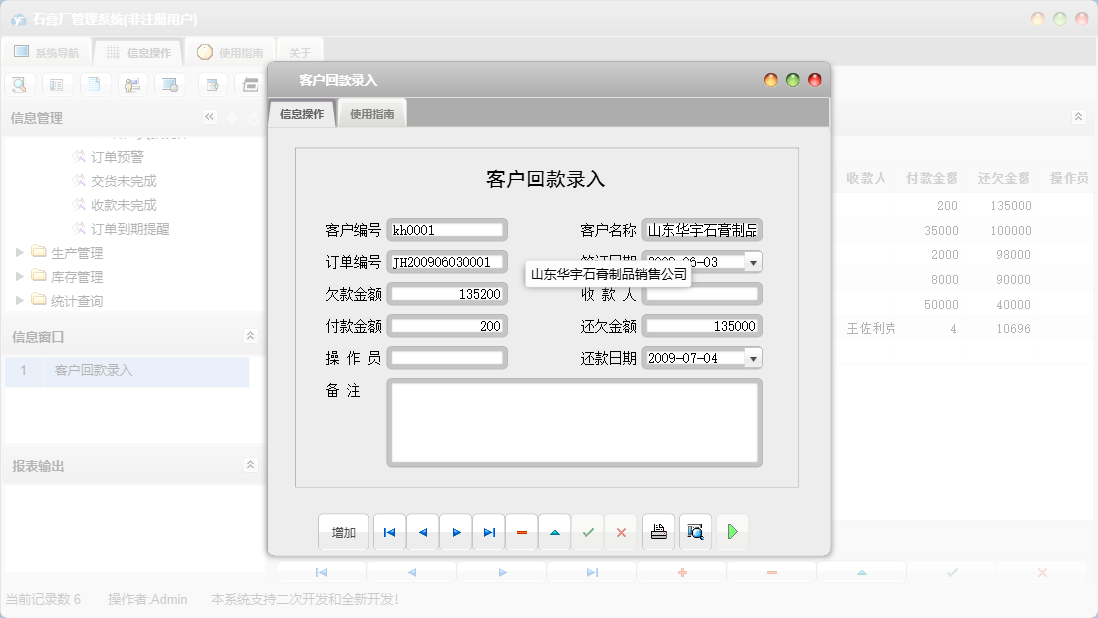Screen dimensions: 1098x618
Task: Click the previous record blue arrow
Action: pyautogui.click(x=423, y=532)
